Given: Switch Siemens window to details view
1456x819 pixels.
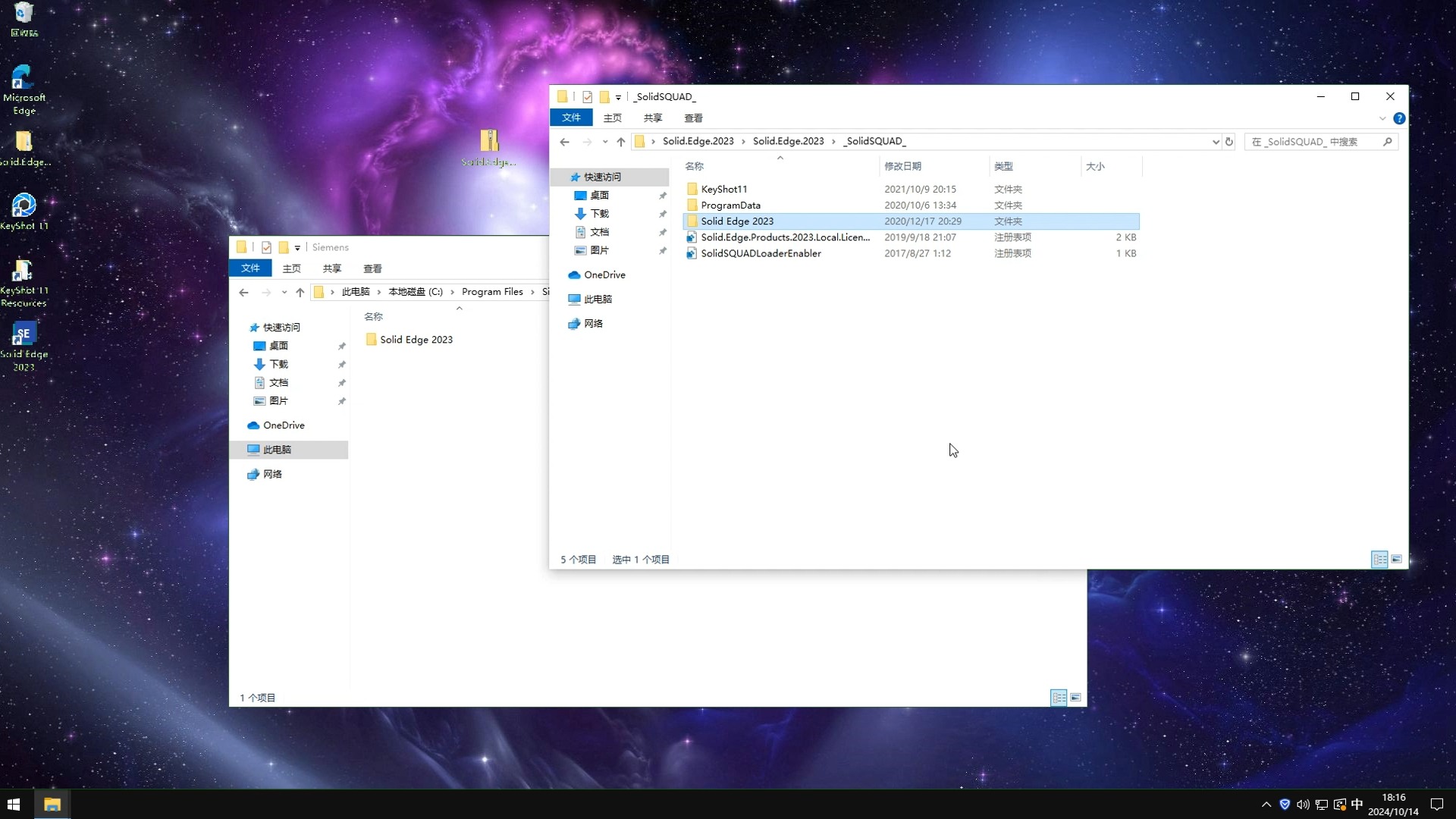Looking at the screenshot, I should coord(1059,698).
